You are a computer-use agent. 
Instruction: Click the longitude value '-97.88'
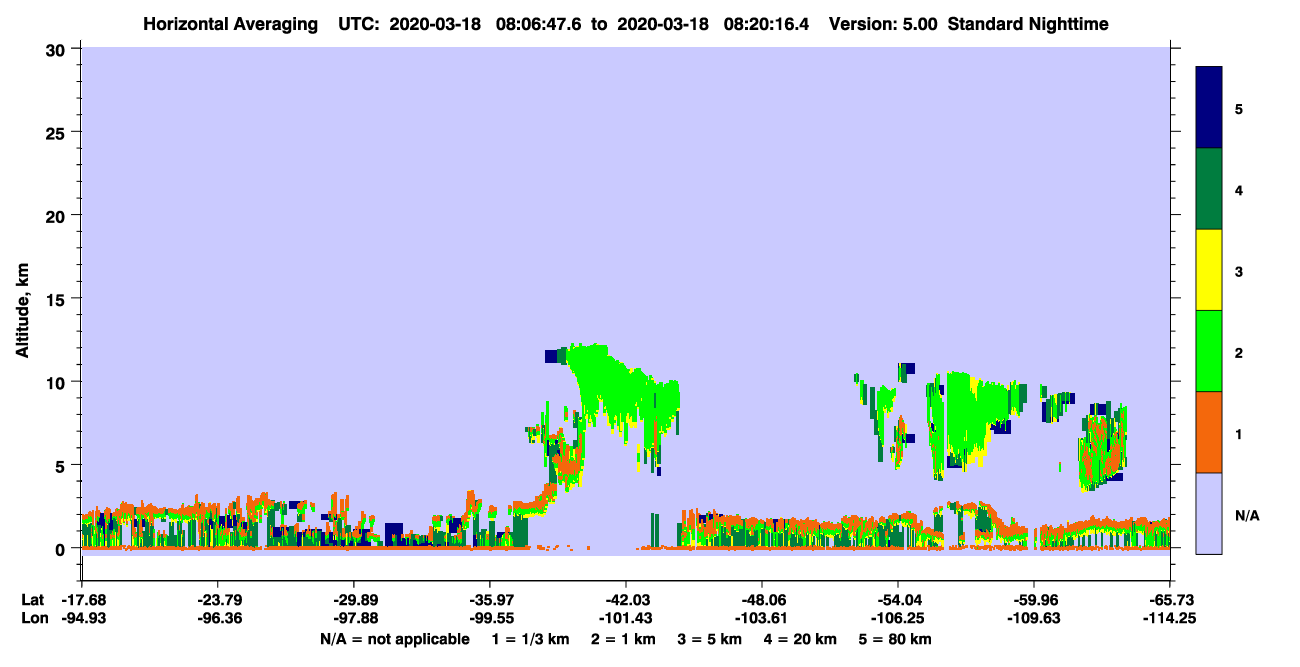pos(354,618)
